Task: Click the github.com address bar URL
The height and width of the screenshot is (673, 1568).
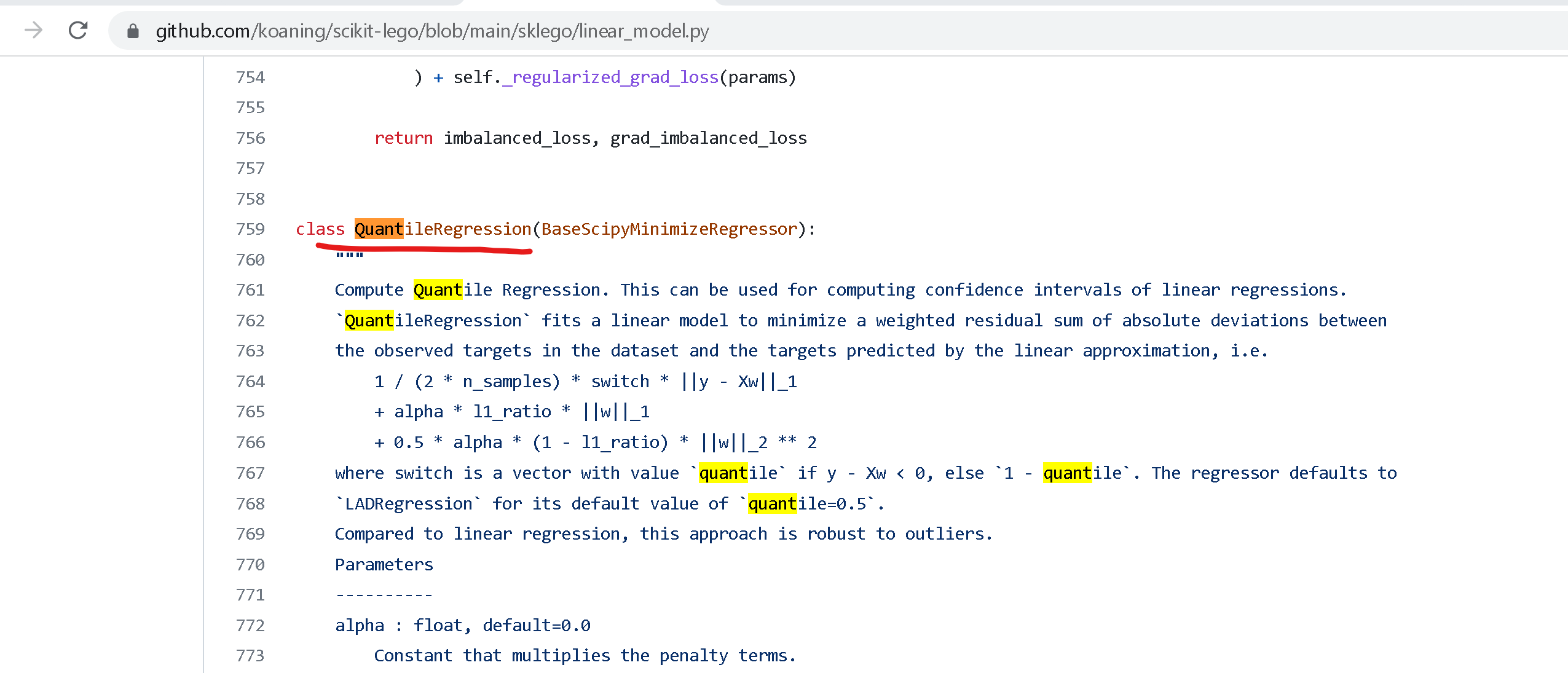Action: coord(430,31)
